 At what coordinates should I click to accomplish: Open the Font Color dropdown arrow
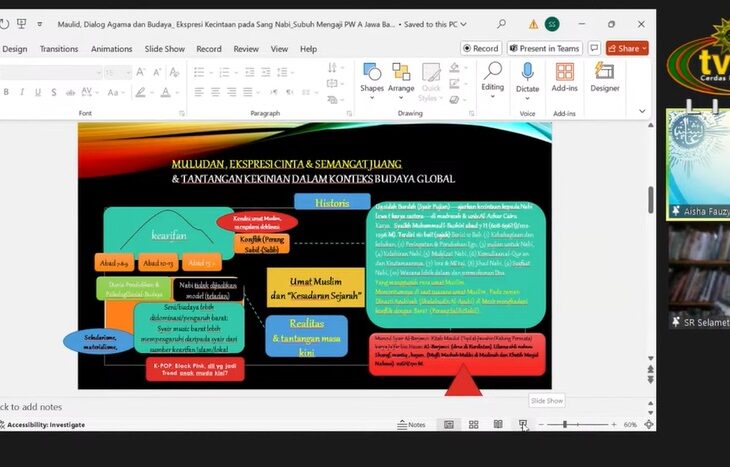click(177, 93)
